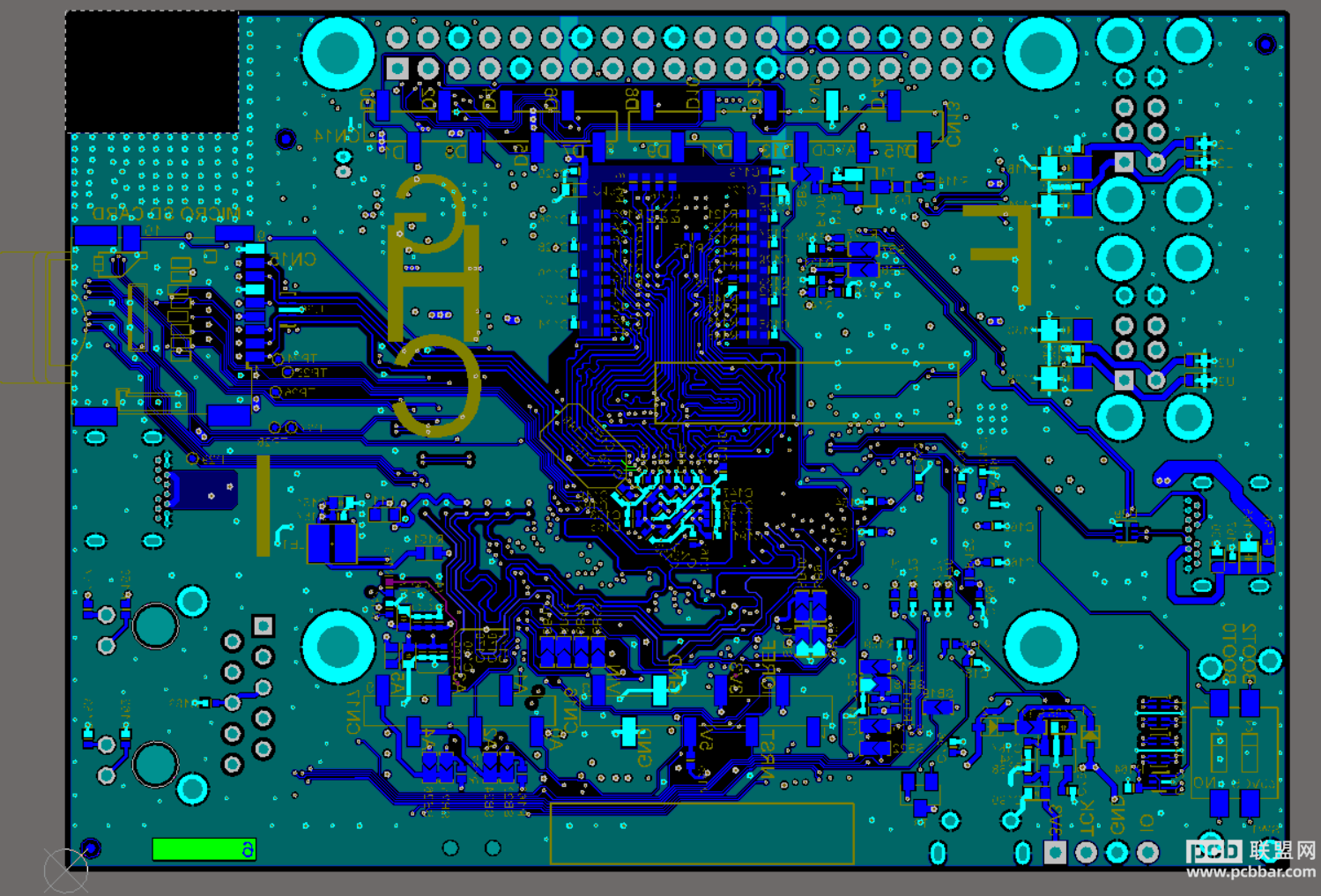Click the micro SD connector outline overhanging left edge
The image size is (1321, 896).
(36, 317)
